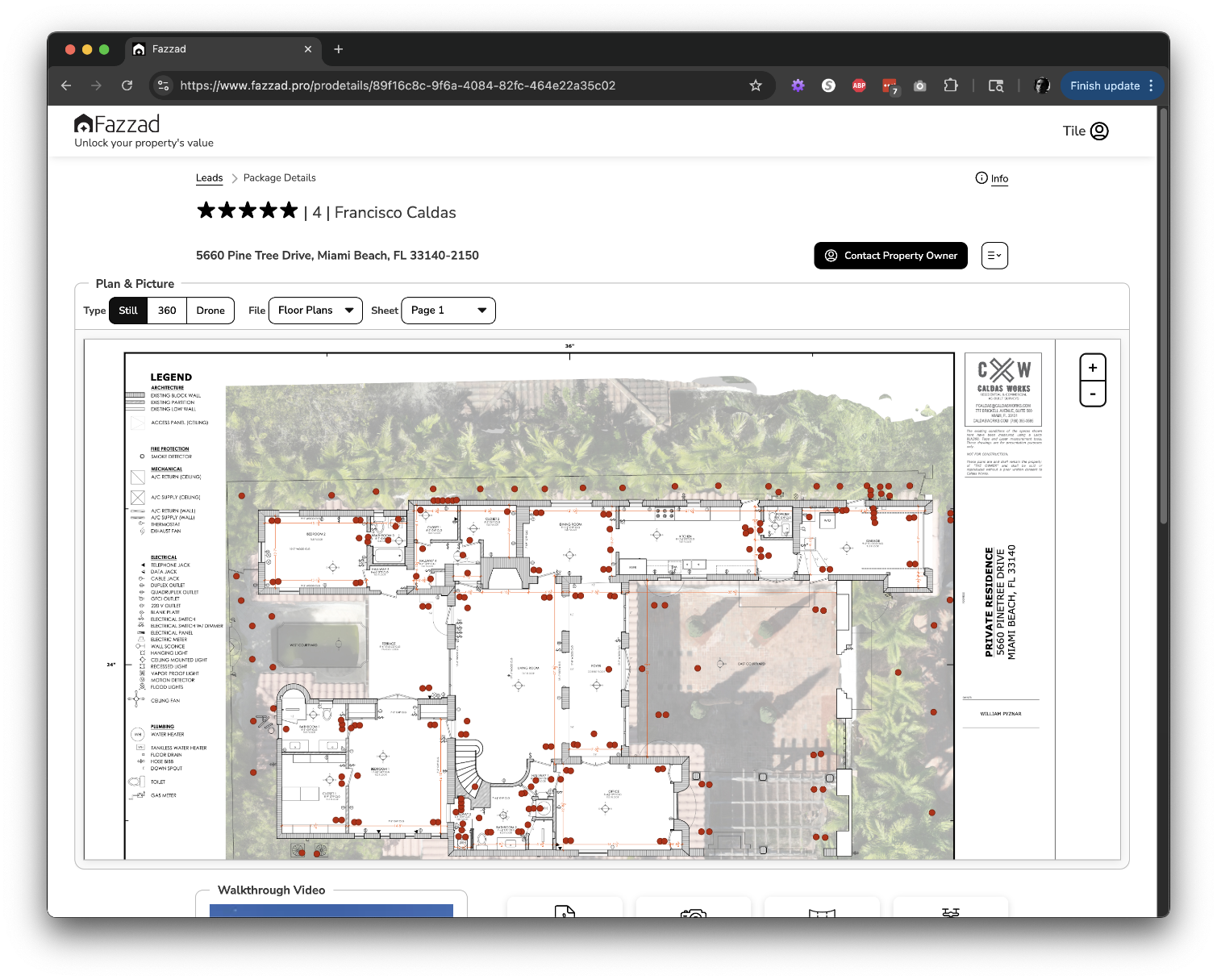Image resolution: width=1217 pixels, height=980 pixels.
Task: Click the red extension icon with badge 7
Action: [890, 86]
